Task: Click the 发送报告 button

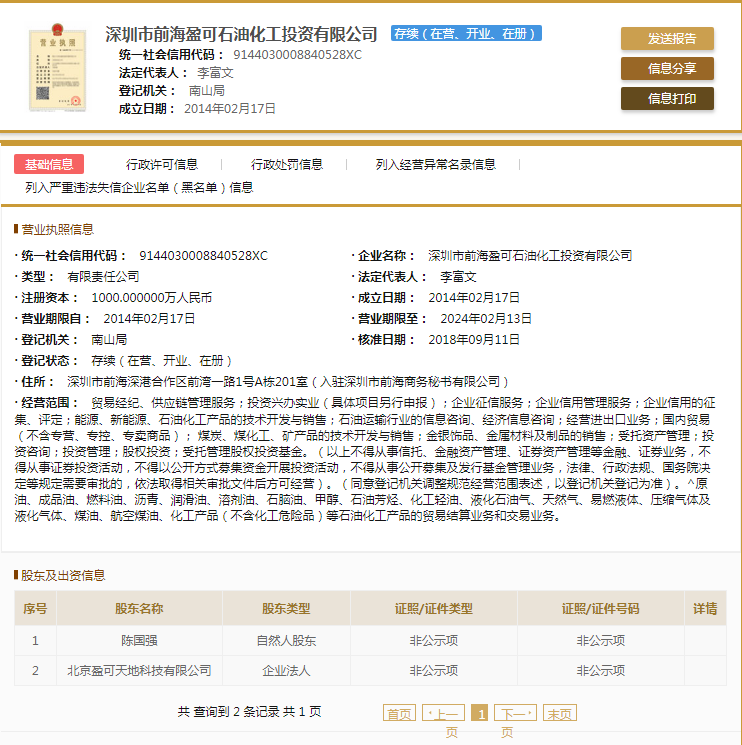Action: (x=667, y=39)
